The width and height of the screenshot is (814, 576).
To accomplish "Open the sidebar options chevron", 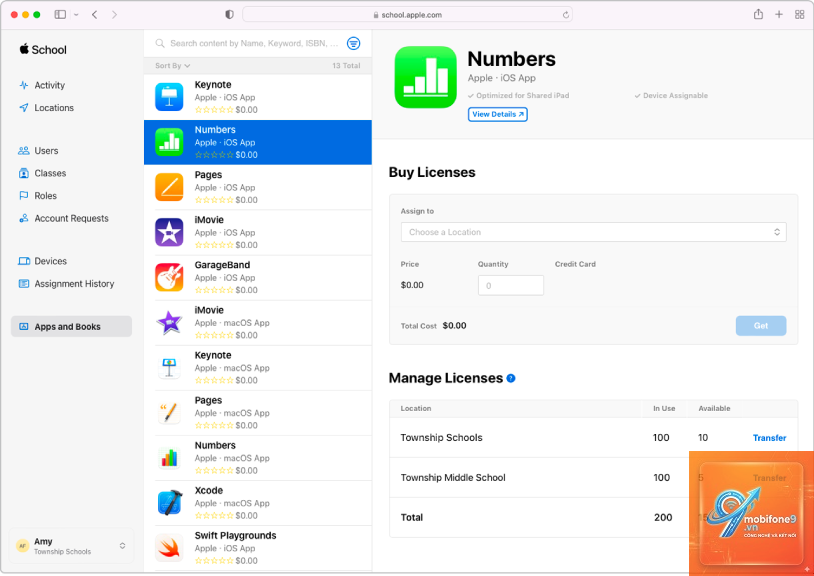I will 76,15.
